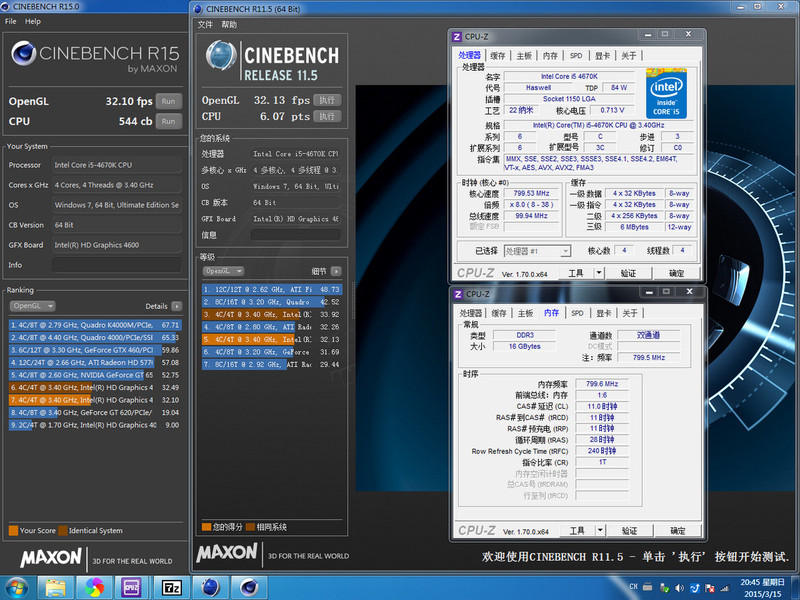The width and height of the screenshot is (800, 600).
Task: Open the R11.5 ranking OpenGL dropdown
Action: (x=224, y=271)
